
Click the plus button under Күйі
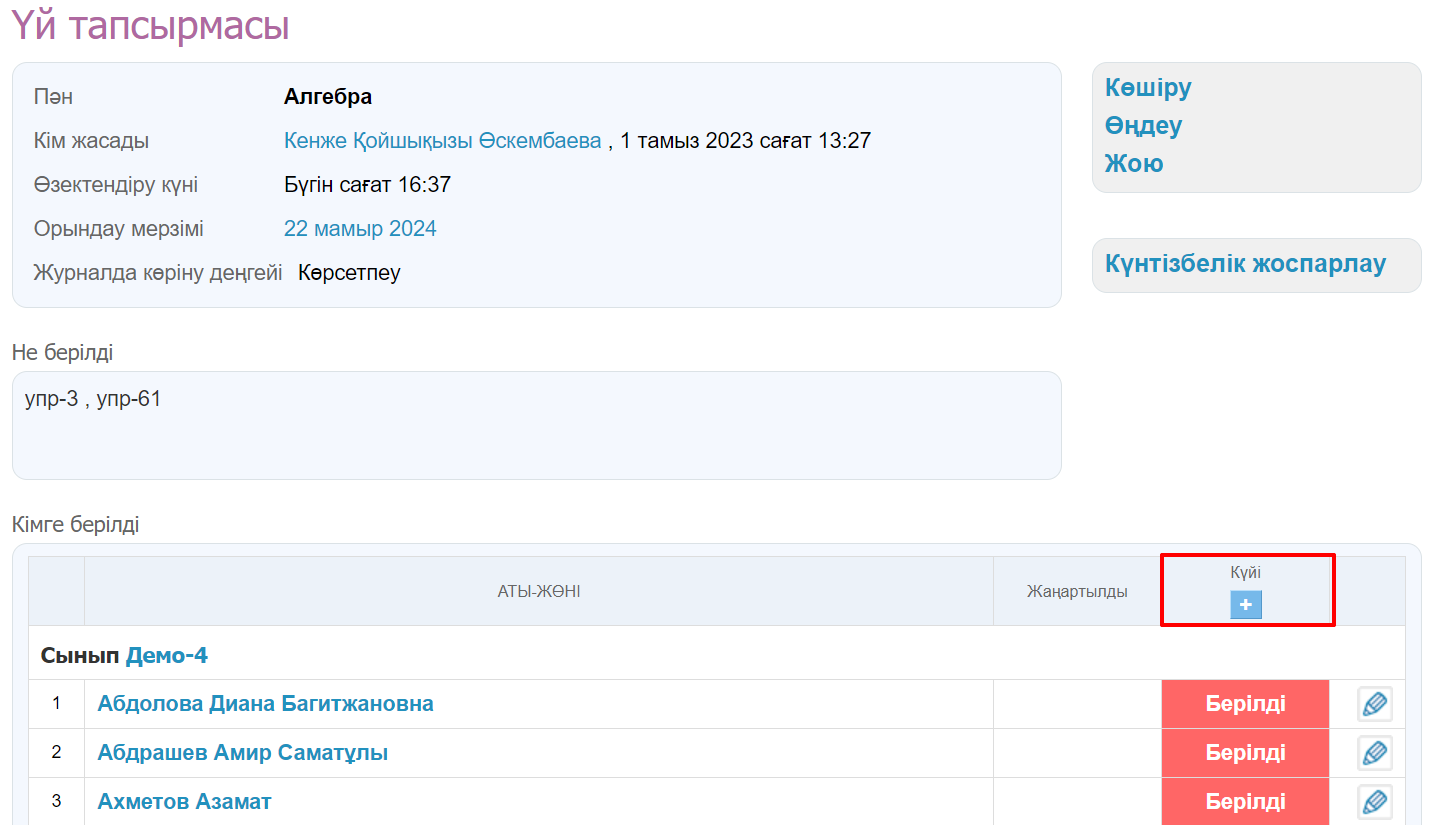coord(1245,605)
